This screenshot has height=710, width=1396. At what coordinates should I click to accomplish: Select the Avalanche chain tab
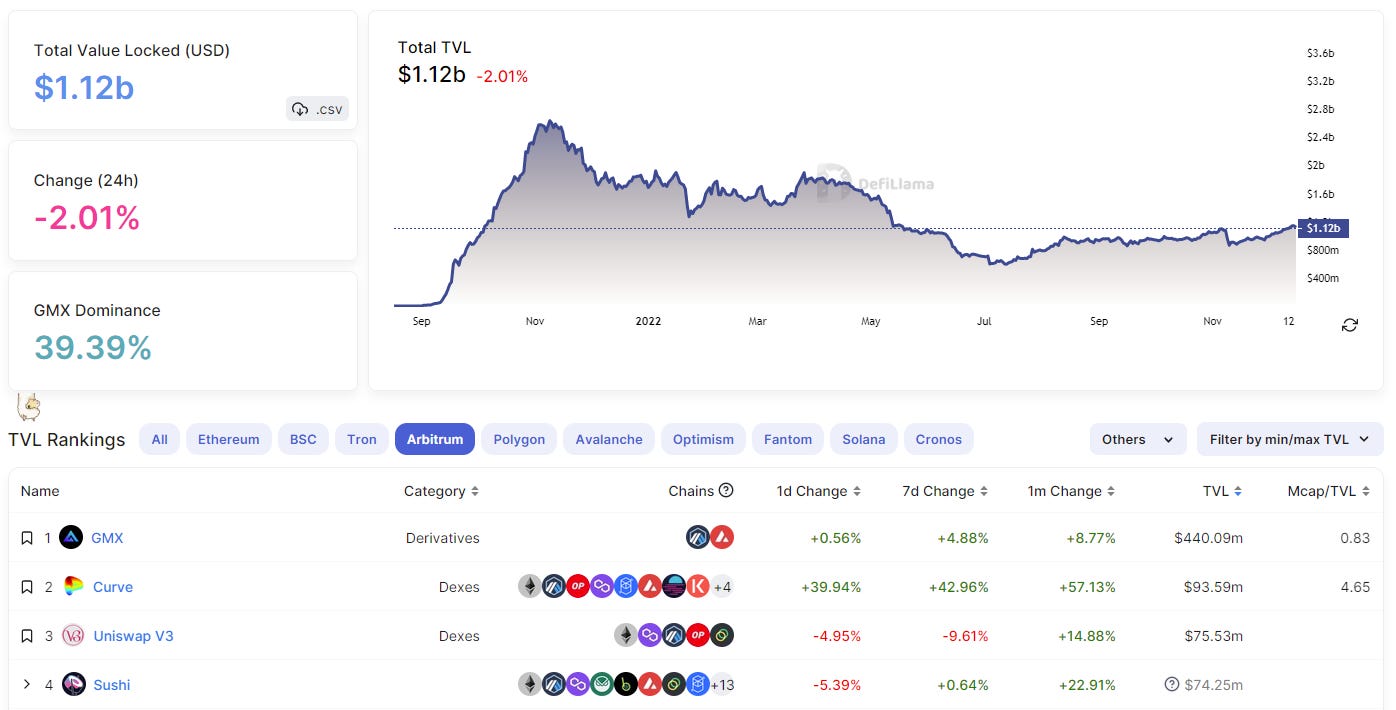click(609, 439)
